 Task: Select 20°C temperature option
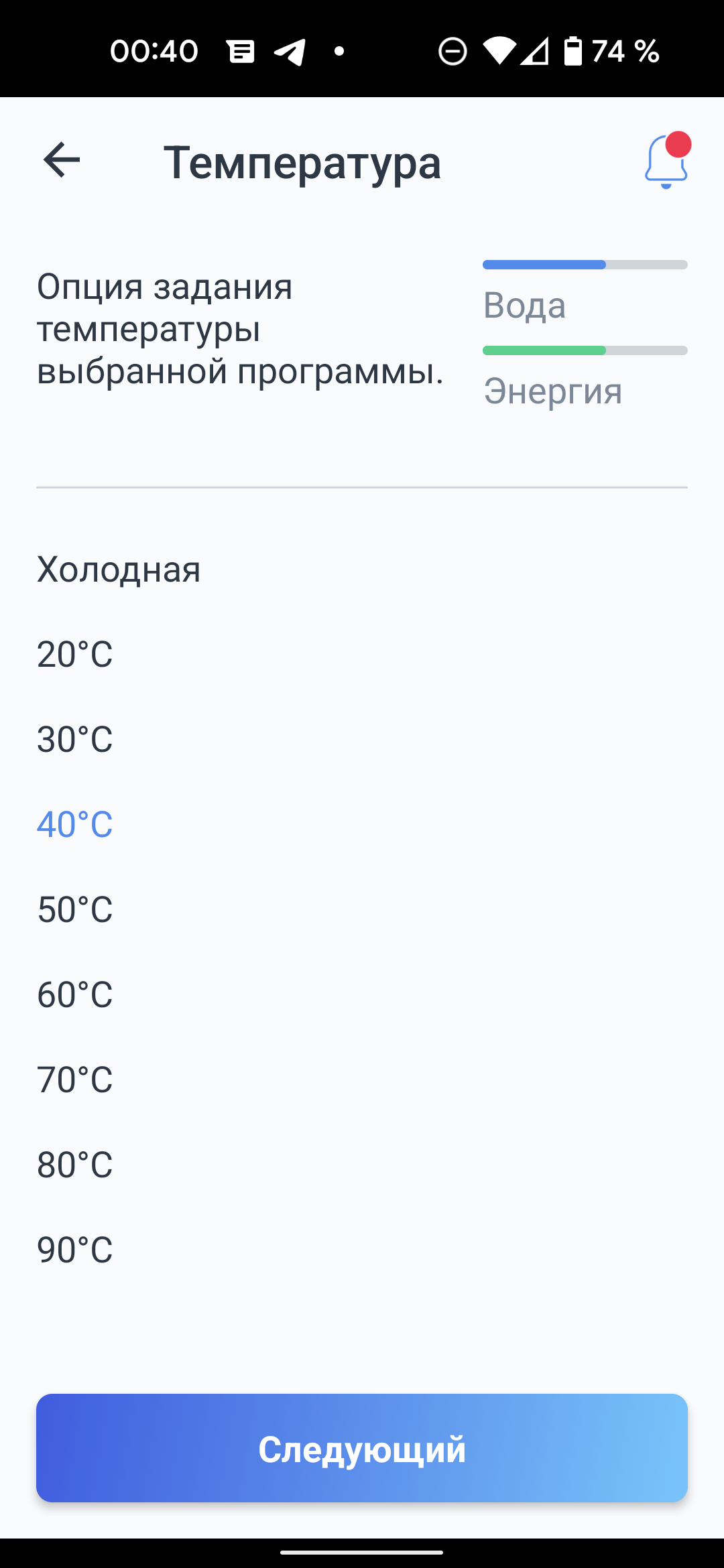[x=75, y=655]
